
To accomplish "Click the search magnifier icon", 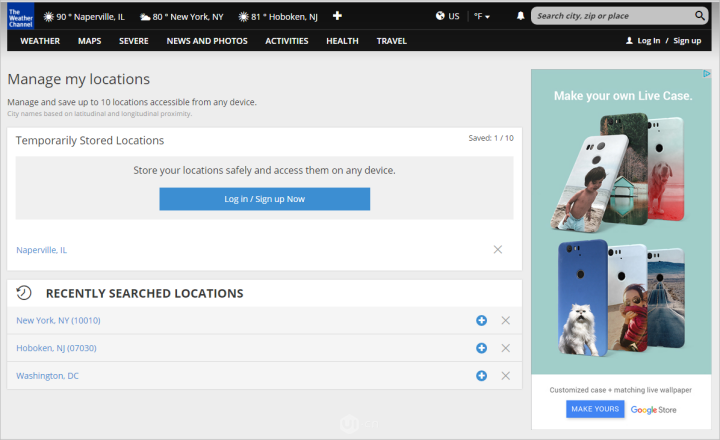I will [700, 16].
